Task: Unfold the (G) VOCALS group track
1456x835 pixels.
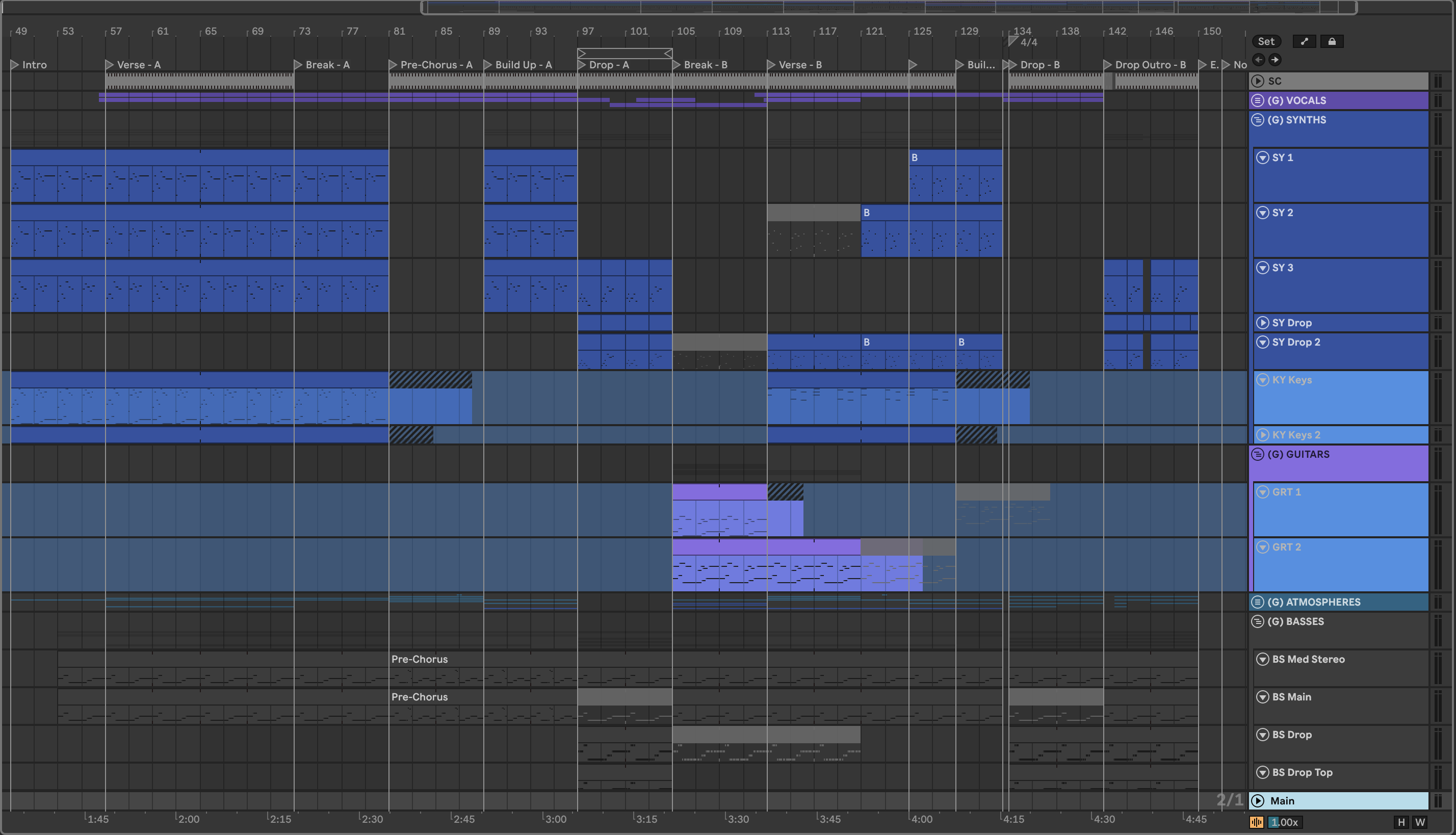Action: tap(1258, 100)
